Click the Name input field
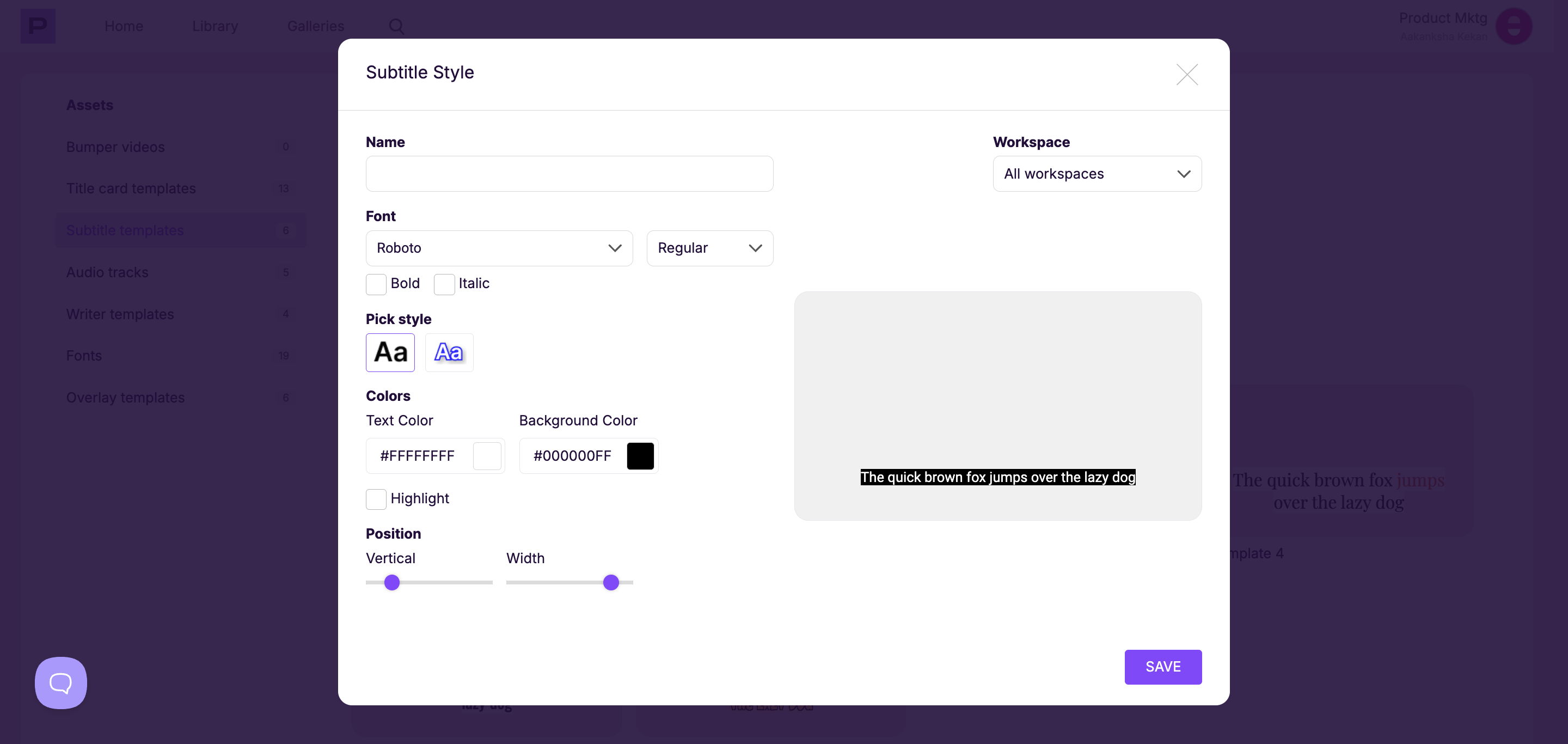This screenshot has height=744, width=1568. point(569,174)
